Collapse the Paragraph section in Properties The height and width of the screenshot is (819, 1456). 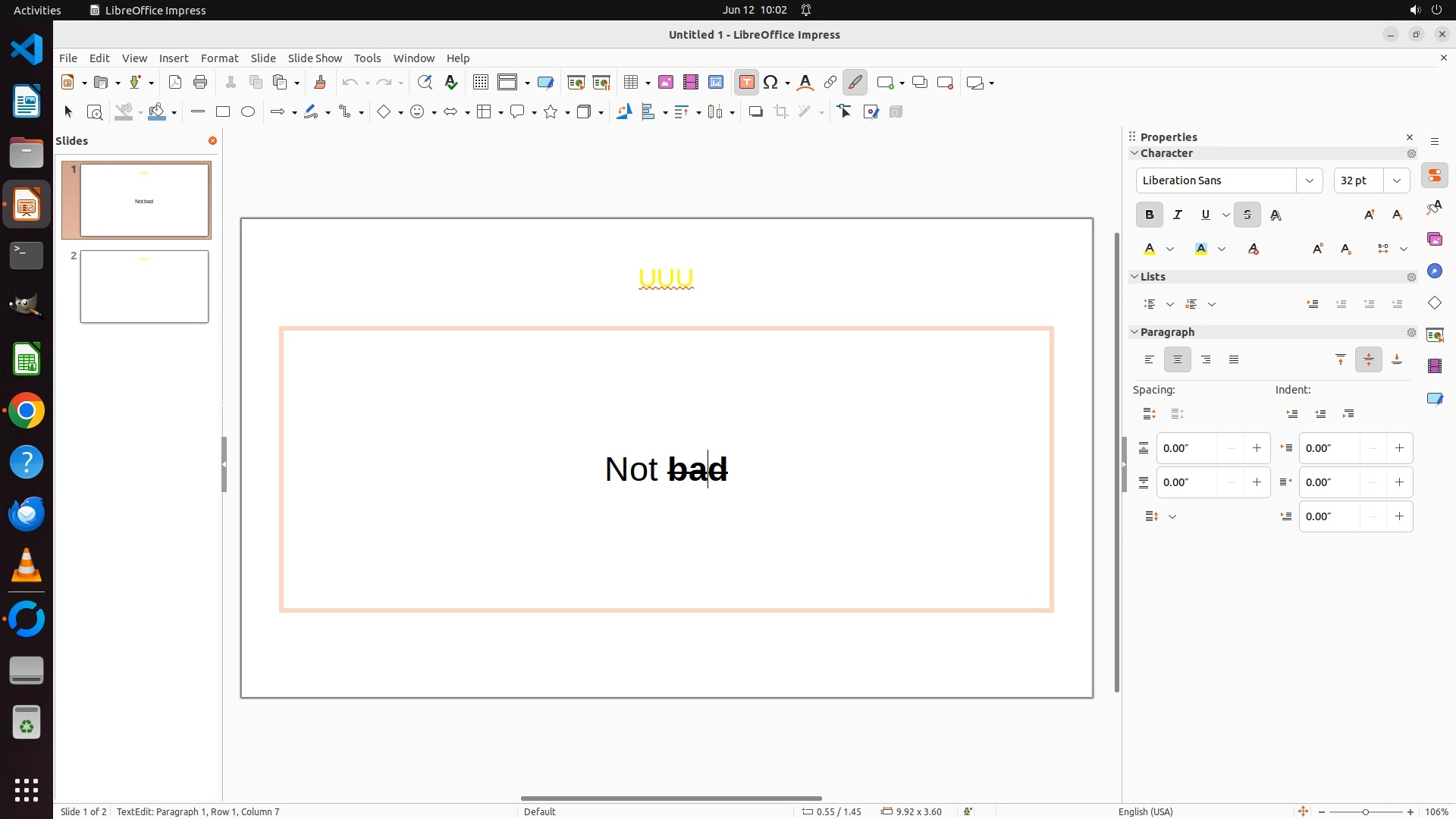1134,332
